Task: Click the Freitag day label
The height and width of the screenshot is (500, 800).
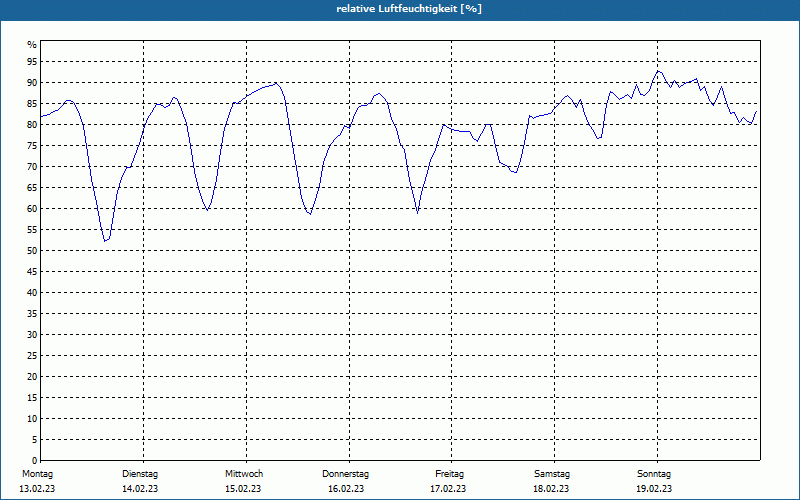Action: (x=449, y=474)
